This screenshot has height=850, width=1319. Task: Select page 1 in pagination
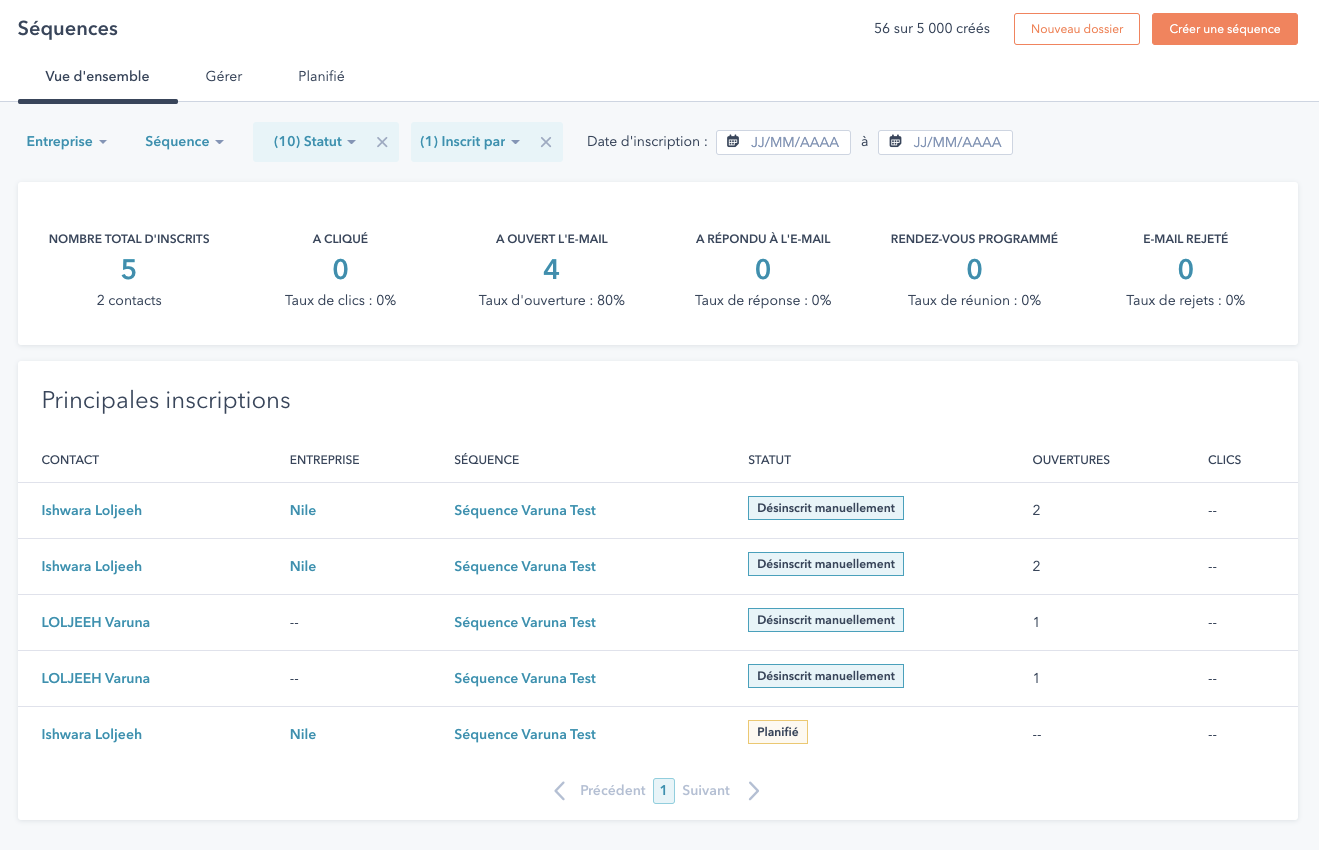663,791
